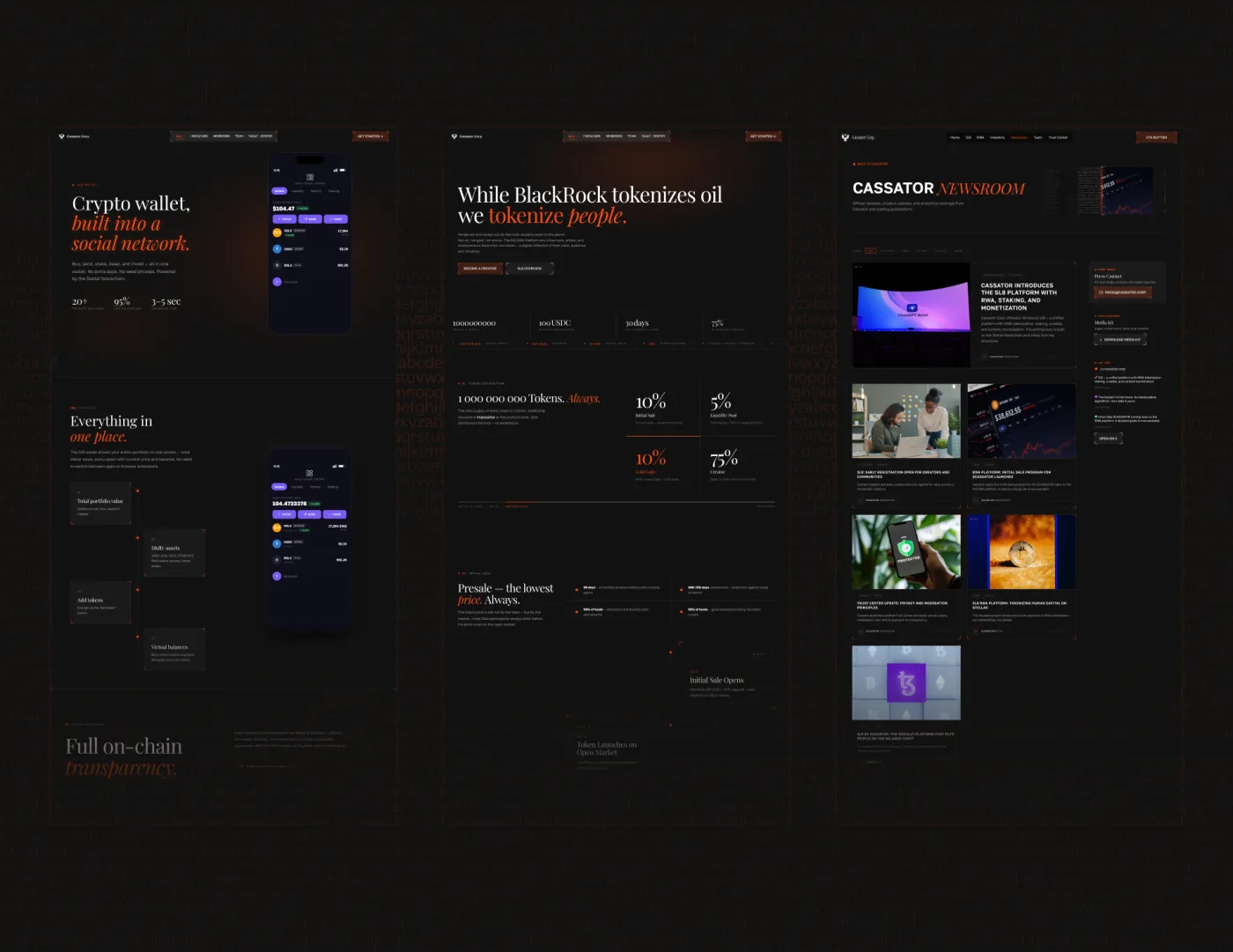Click the 10% Initial Sale allocation block

(663, 408)
